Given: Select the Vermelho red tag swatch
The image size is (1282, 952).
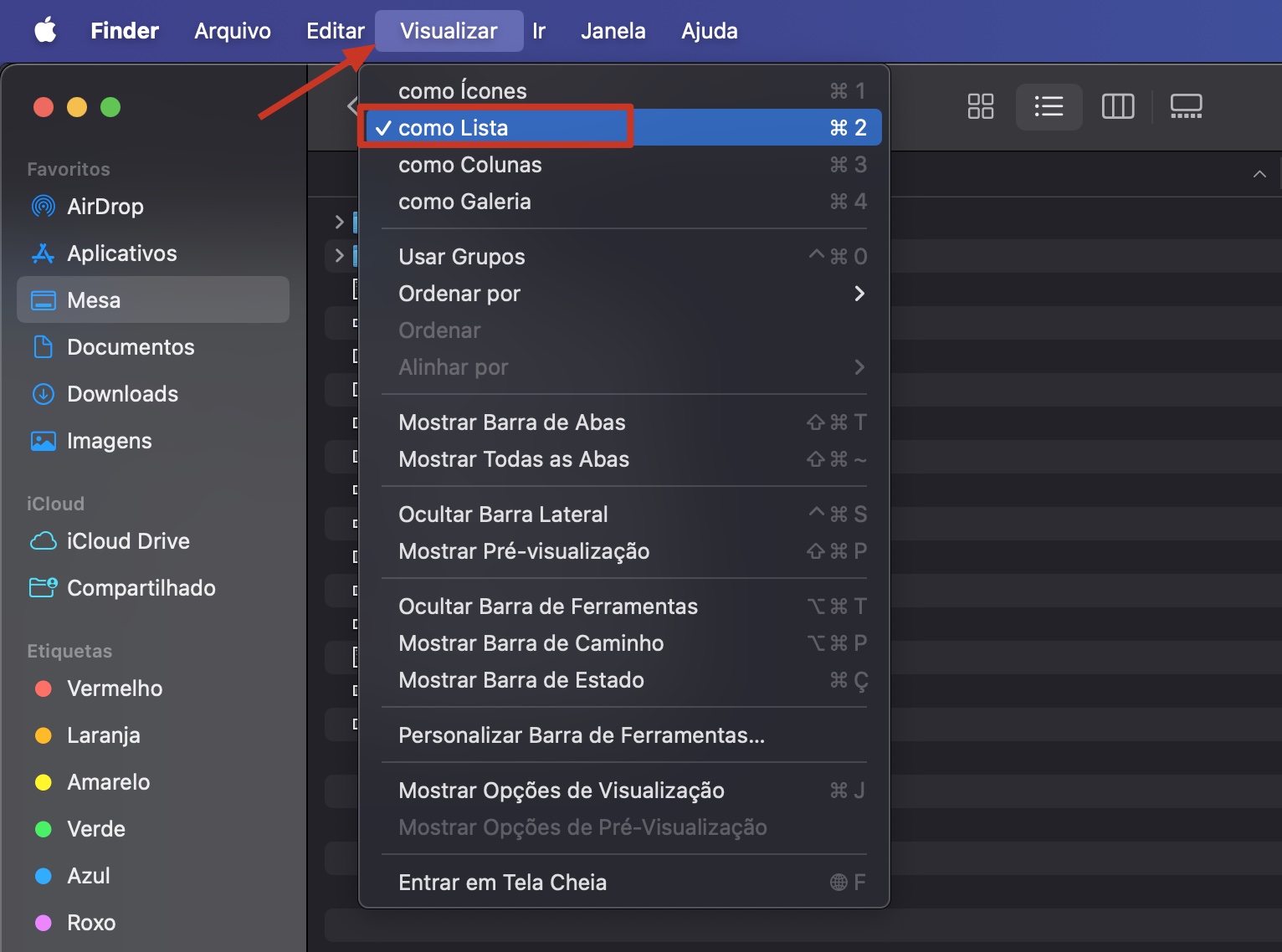Looking at the screenshot, I should tap(44, 688).
